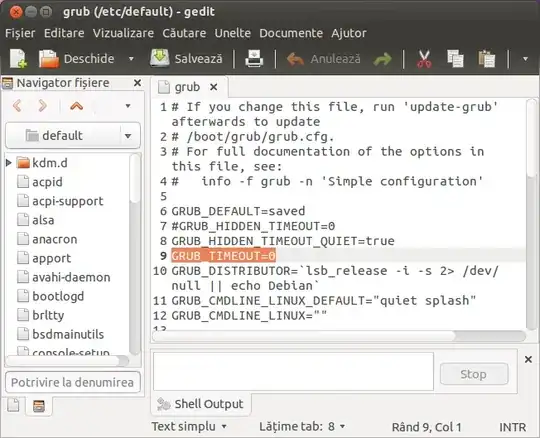Click the Potrivire la denumirea filter field
The image size is (540, 438).
point(73,382)
